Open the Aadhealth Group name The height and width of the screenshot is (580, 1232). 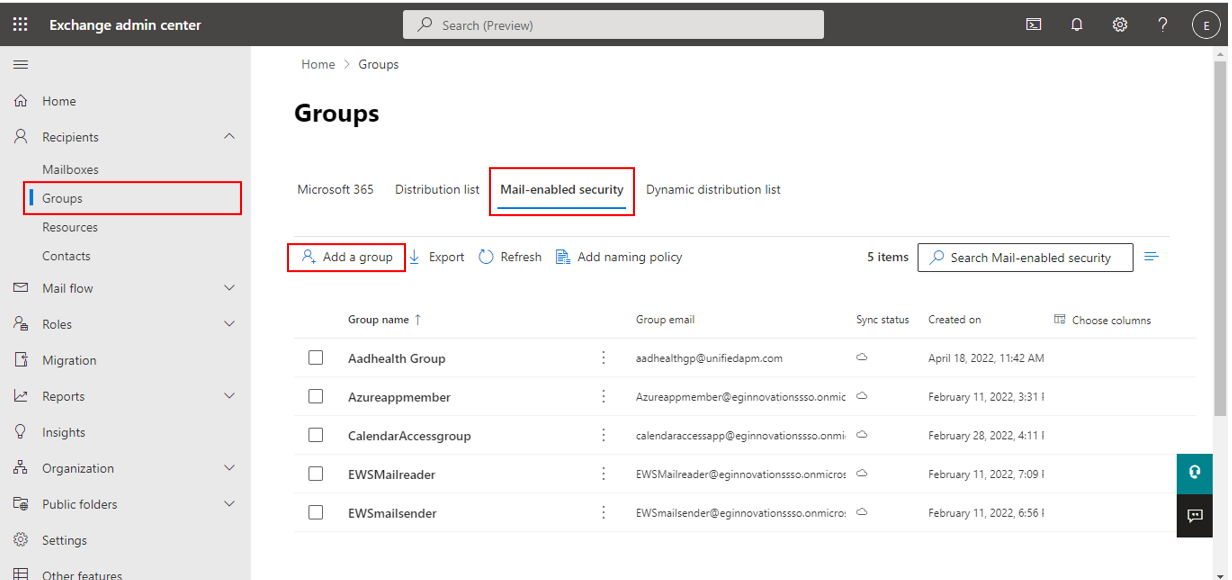pos(397,358)
